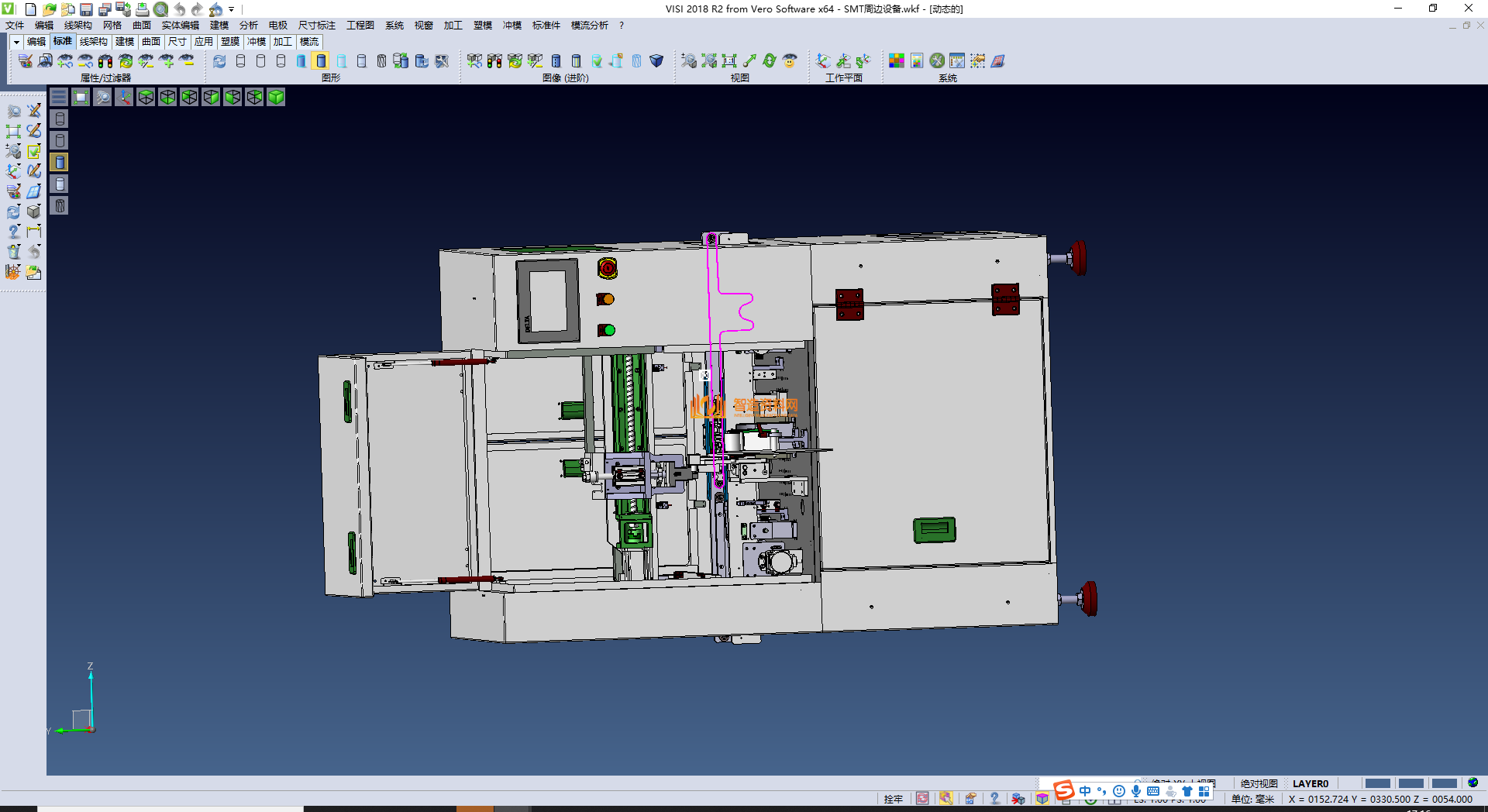Switch to the 建模 toolbar tab
This screenshot has height=812, width=1488.
[x=124, y=42]
